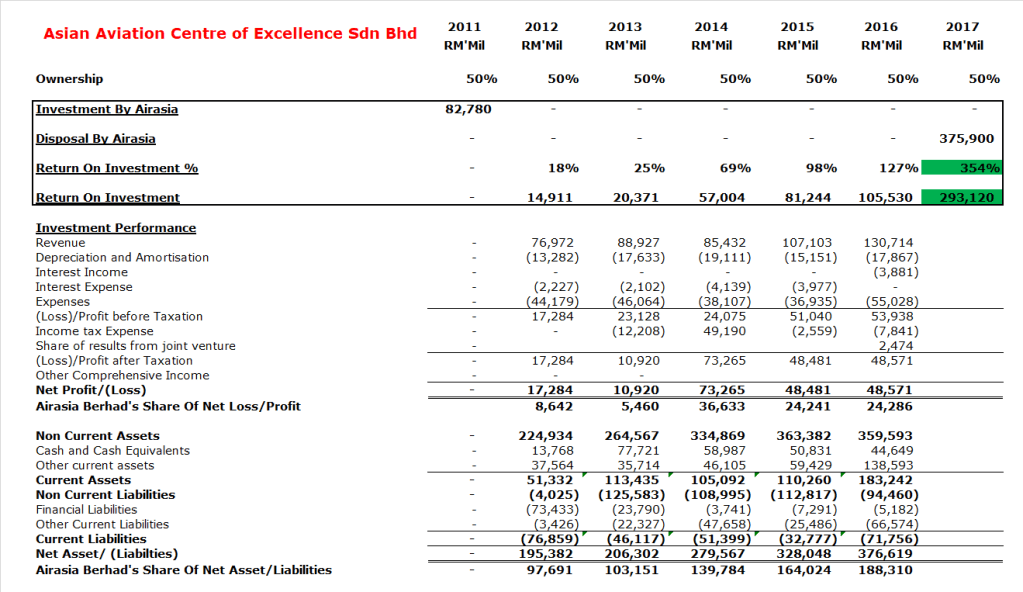
Task: Select the Investment Performance section heading
Action: click(116, 228)
